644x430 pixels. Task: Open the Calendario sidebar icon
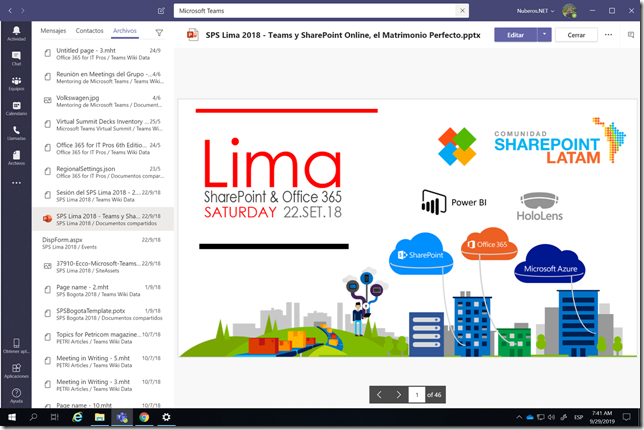pos(16,108)
